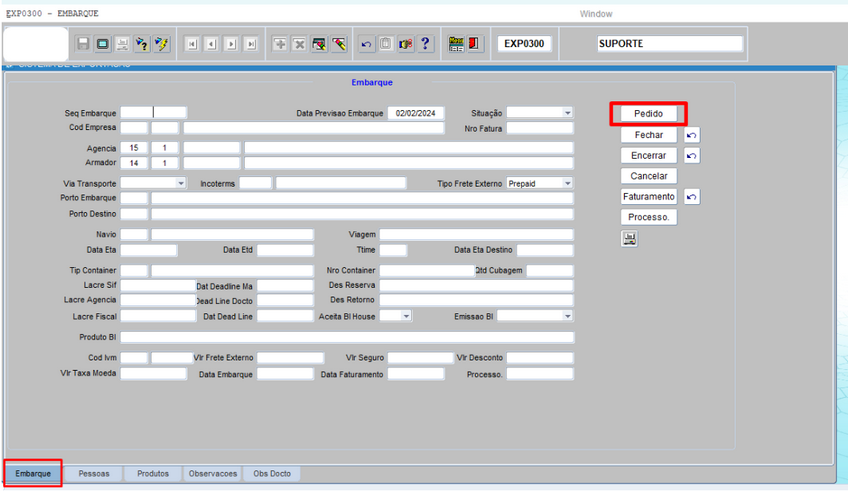
Task: Click the delete record X icon
Action: tap(299, 44)
